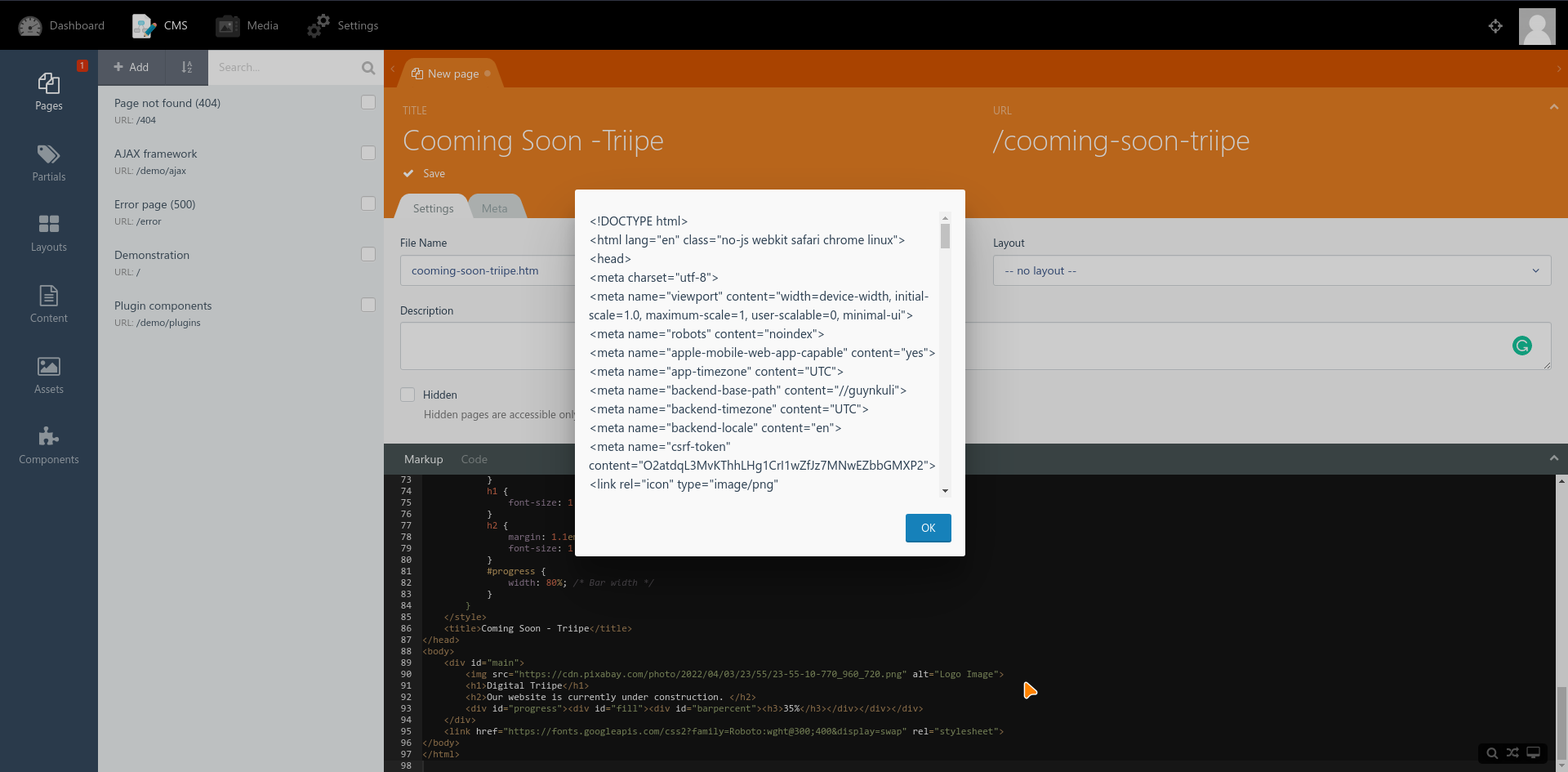The width and height of the screenshot is (1568, 772).
Task: Click the crosshair preview icon in top bar
Action: [1495, 26]
